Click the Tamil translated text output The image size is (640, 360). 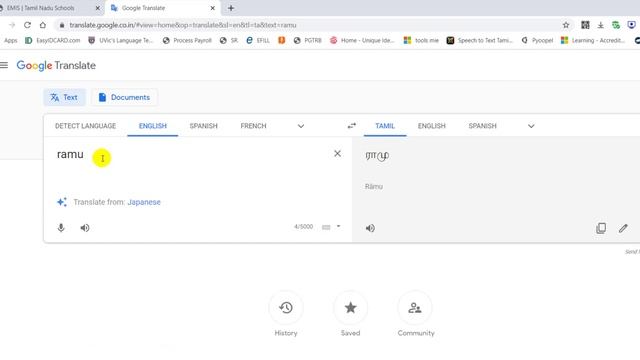377,156
